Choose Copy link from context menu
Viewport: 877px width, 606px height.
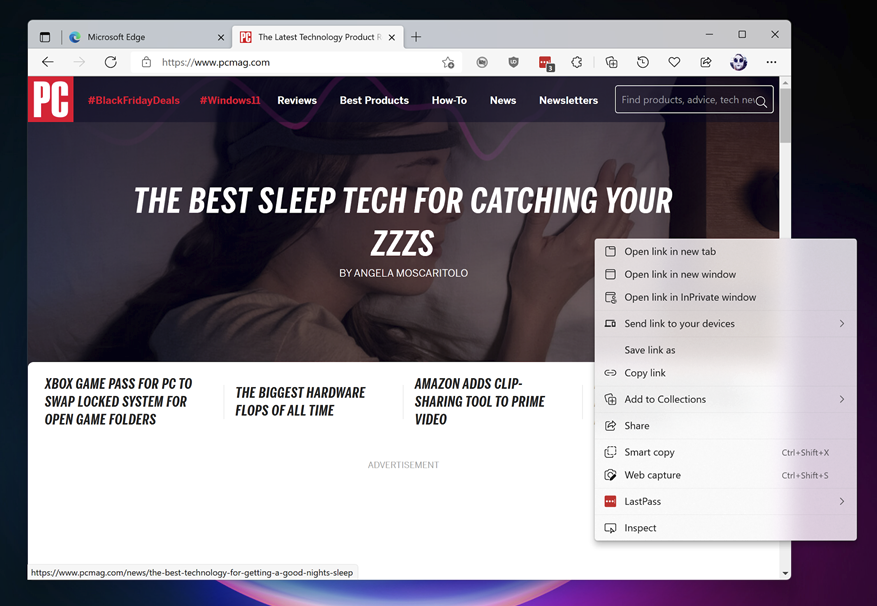click(x=725, y=373)
